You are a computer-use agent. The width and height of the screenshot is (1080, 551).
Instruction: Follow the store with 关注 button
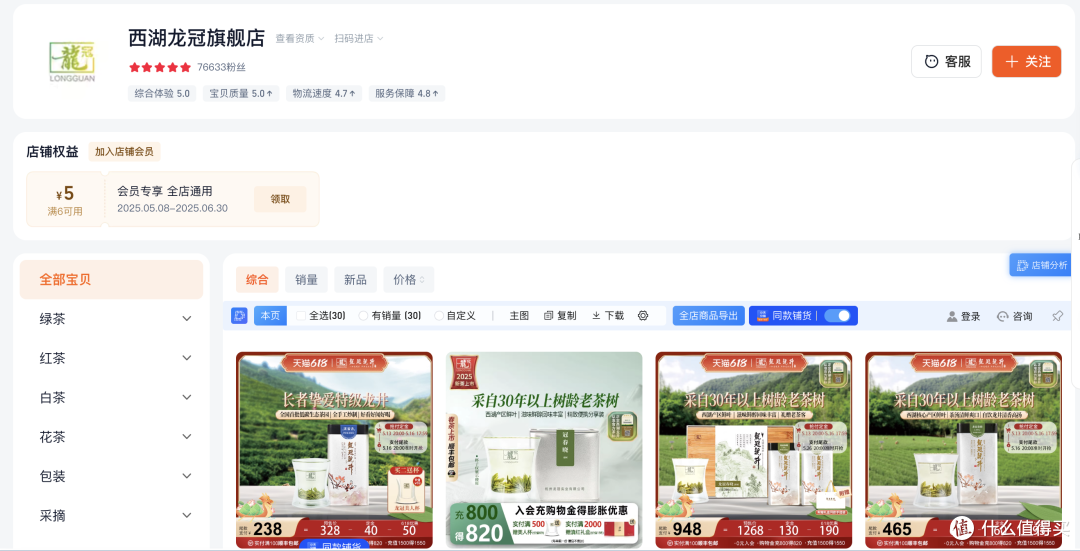coord(1026,61)
